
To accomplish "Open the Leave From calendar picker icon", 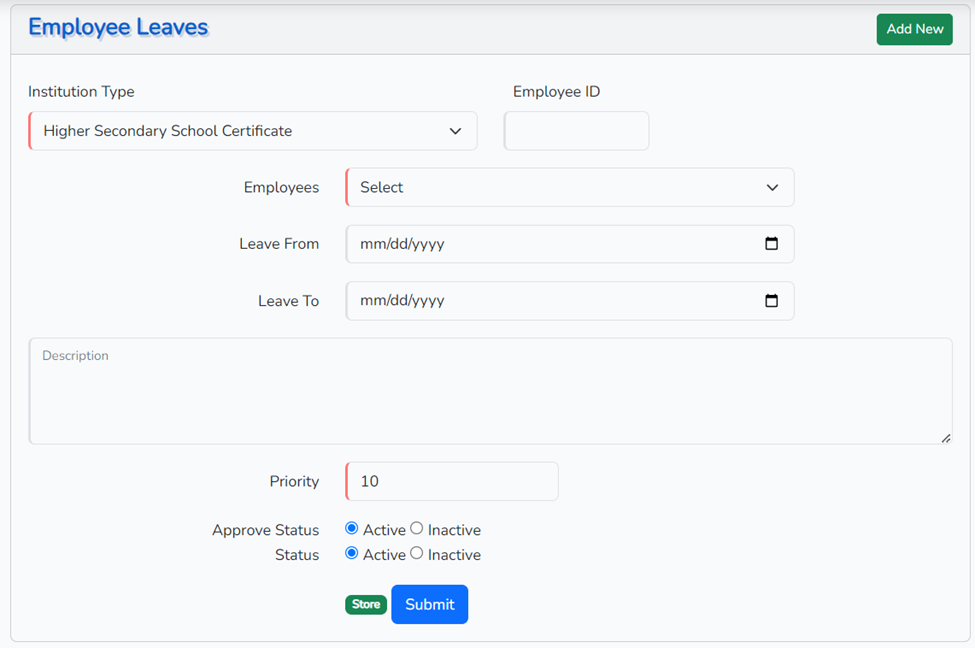I will point(771,244).
